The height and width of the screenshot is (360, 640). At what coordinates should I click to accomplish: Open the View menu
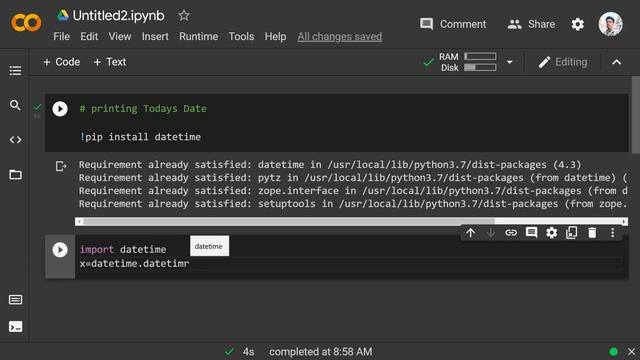(120, 37)
